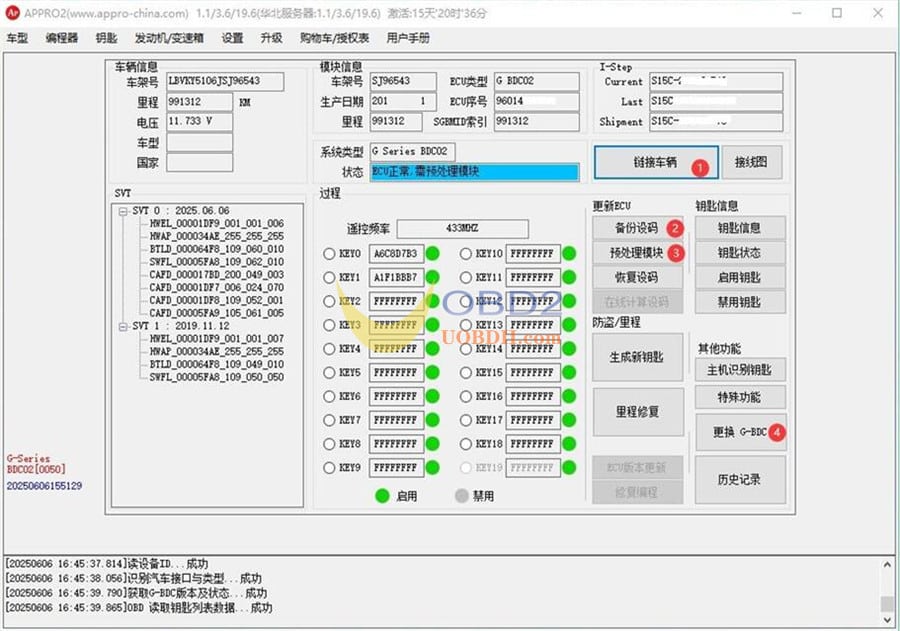Click the 更换 G-BDC button

[740, 432]
